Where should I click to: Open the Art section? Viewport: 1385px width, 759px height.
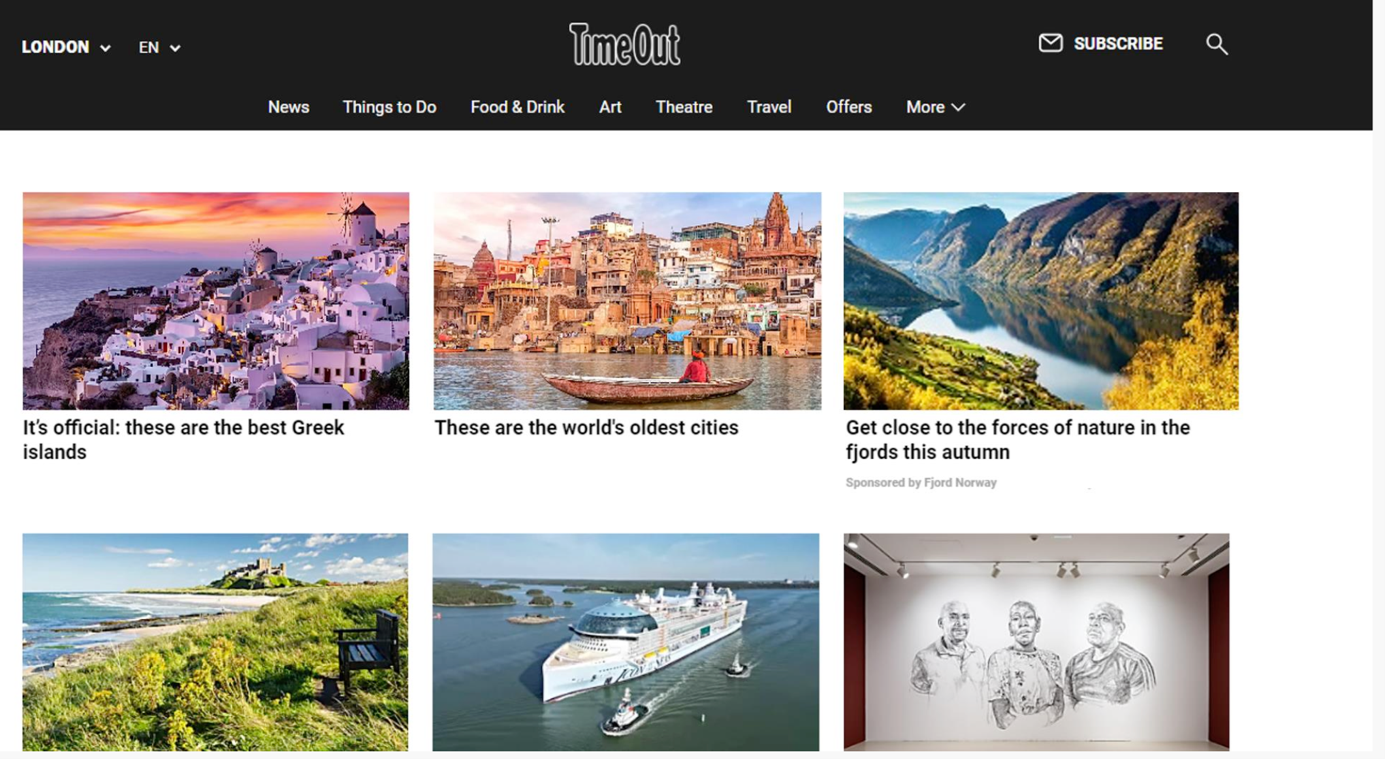pos(610,107)
